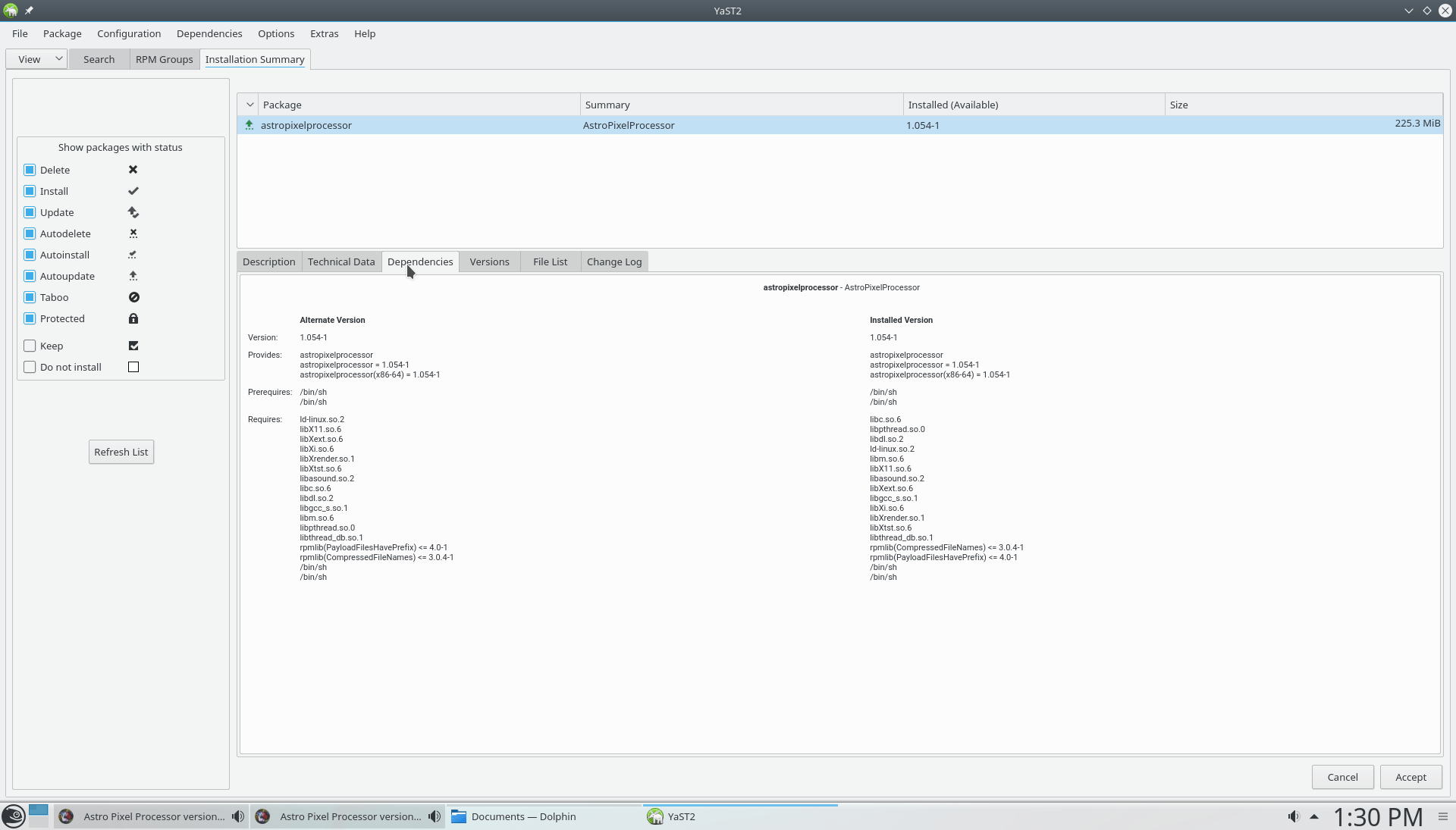Screen dimensions: 1456x830
Task: Enable the Do not install checkbox
Action: (30, 367)
